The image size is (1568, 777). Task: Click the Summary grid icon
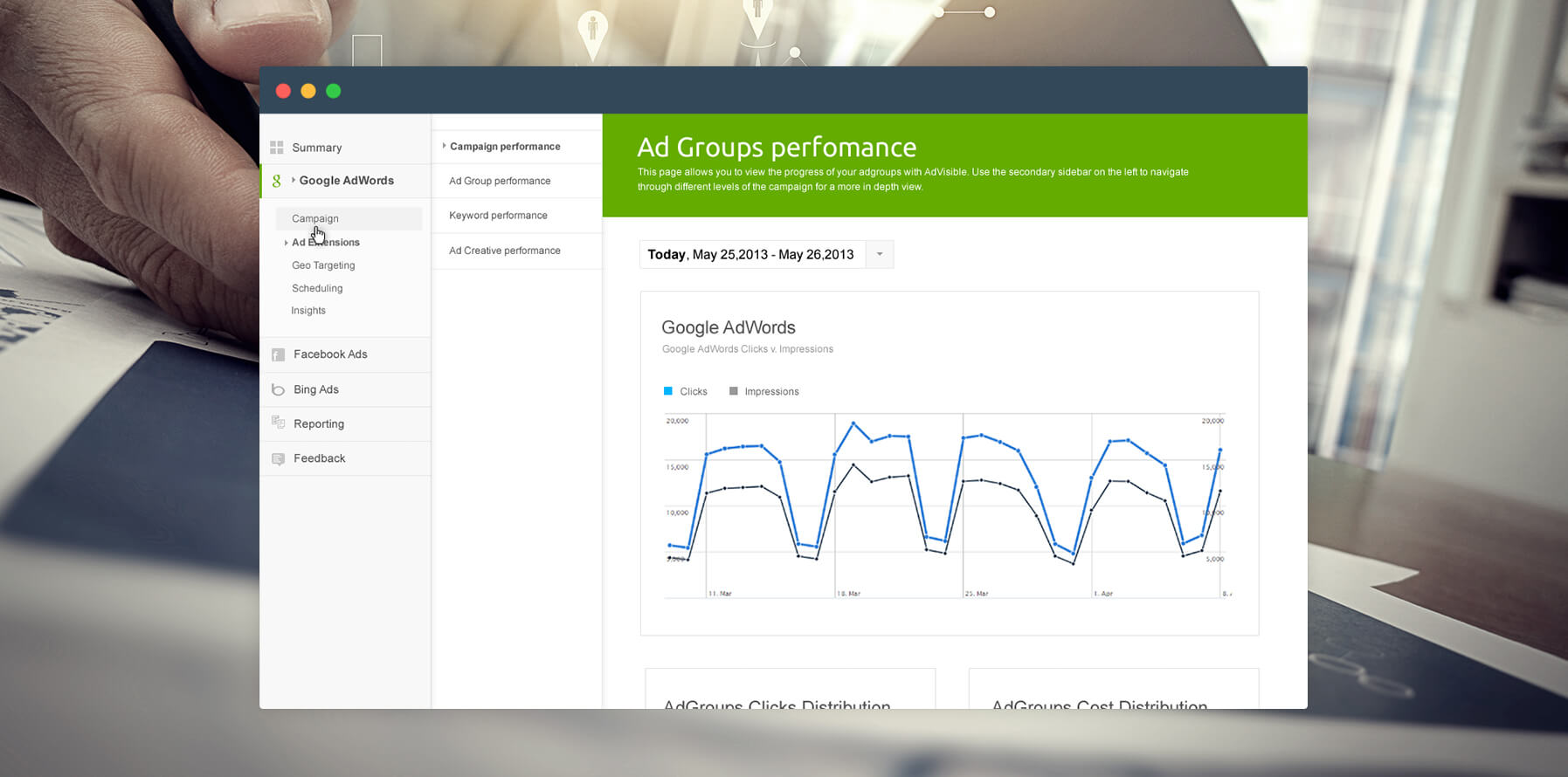277,148
